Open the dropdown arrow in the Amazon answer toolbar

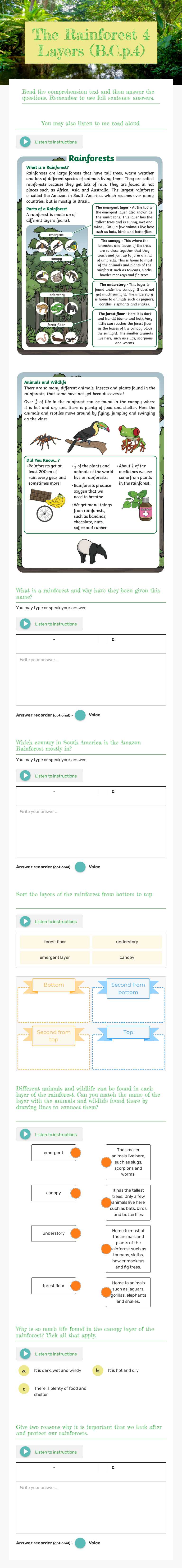54,791
